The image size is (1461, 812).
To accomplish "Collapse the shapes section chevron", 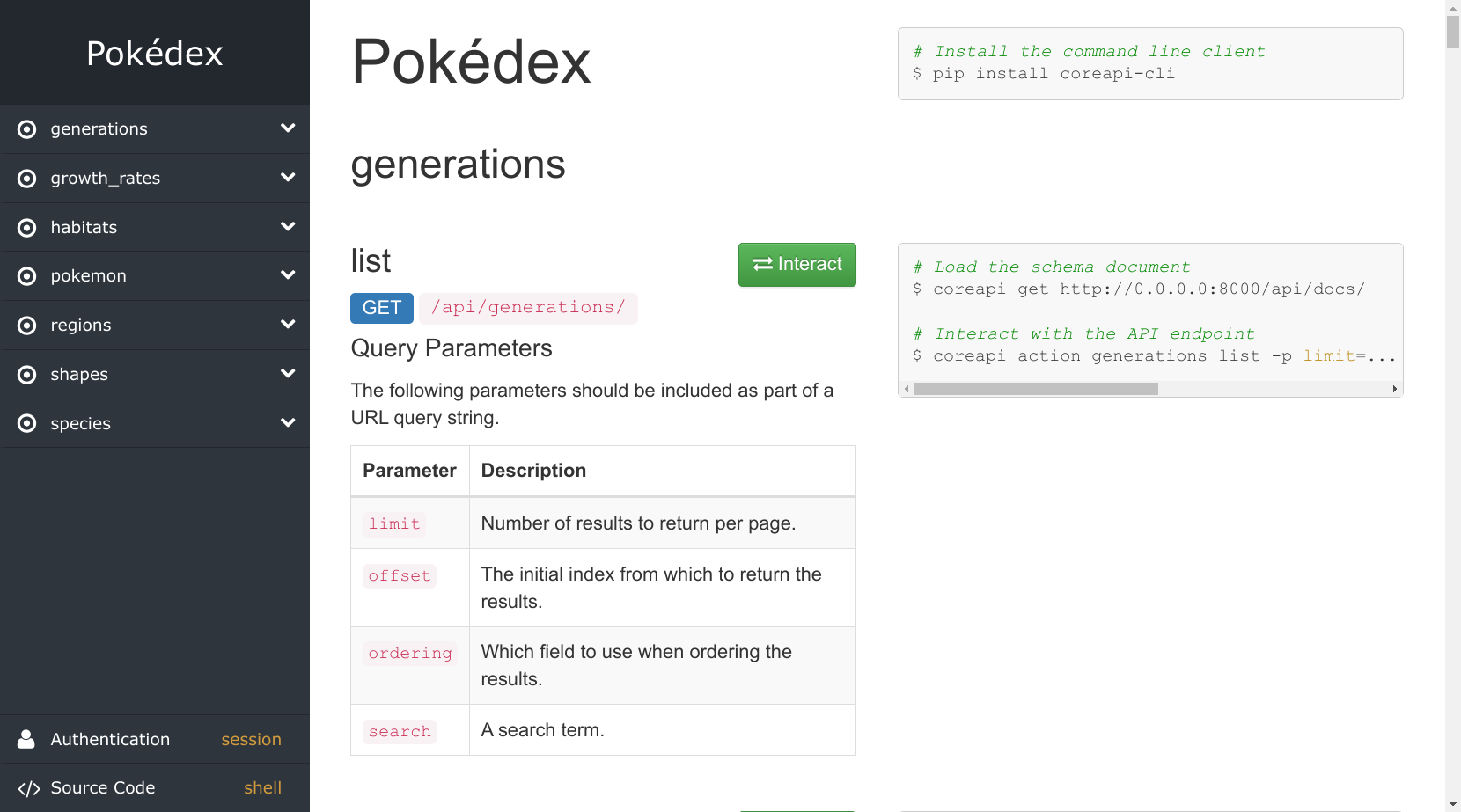I will pyautogui.click(x=288, y=373).
